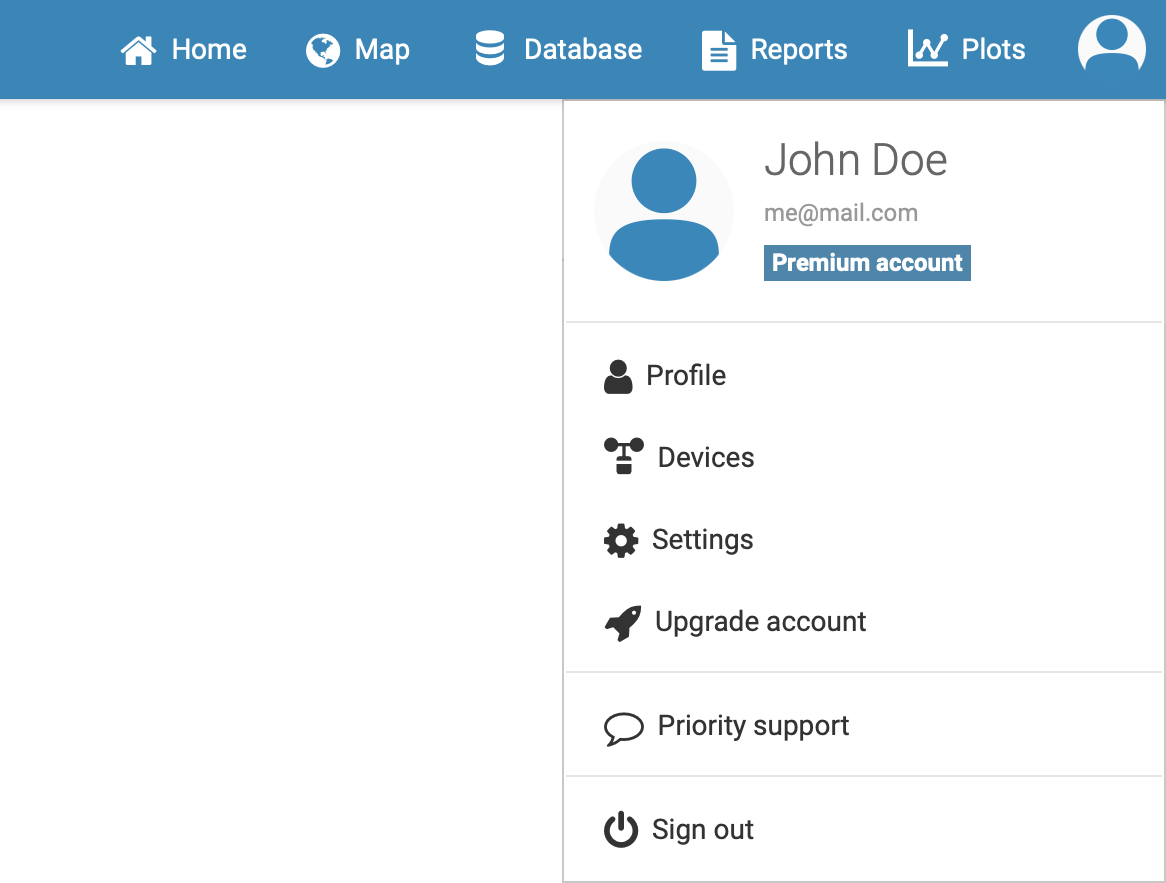
Task: Go to Home in the navigation bar
Action: pyautogui.click(x=184, y=50)
